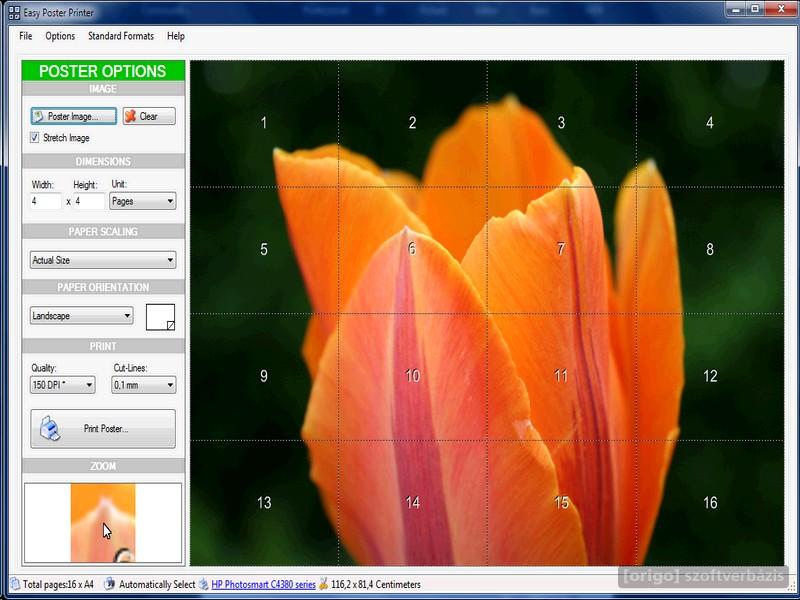Open the File menu

(26, 36)
